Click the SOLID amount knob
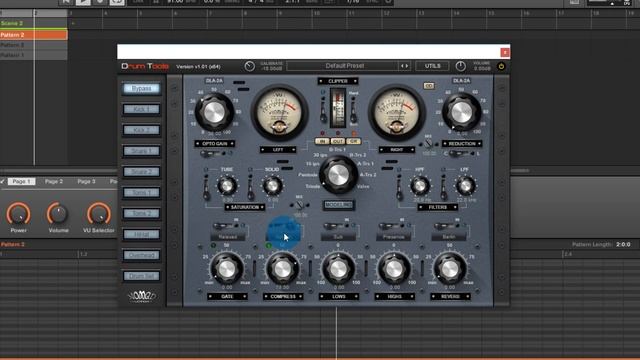640x360 pixels. click(273, 186)
